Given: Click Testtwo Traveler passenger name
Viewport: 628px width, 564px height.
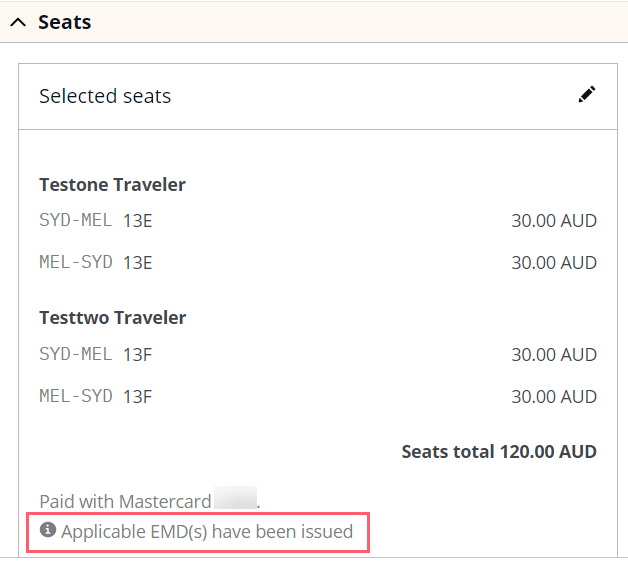Looking at the screenshot, I should tap(113, 318).
